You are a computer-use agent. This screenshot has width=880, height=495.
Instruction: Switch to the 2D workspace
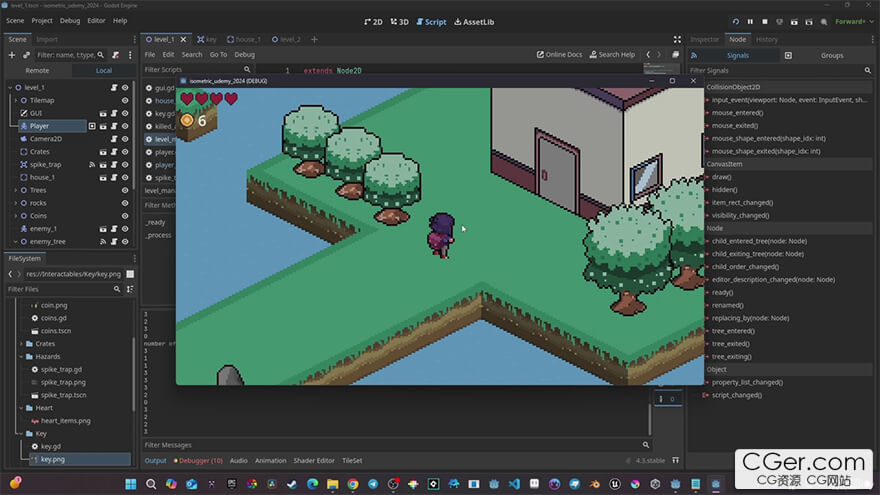(373, 22)
